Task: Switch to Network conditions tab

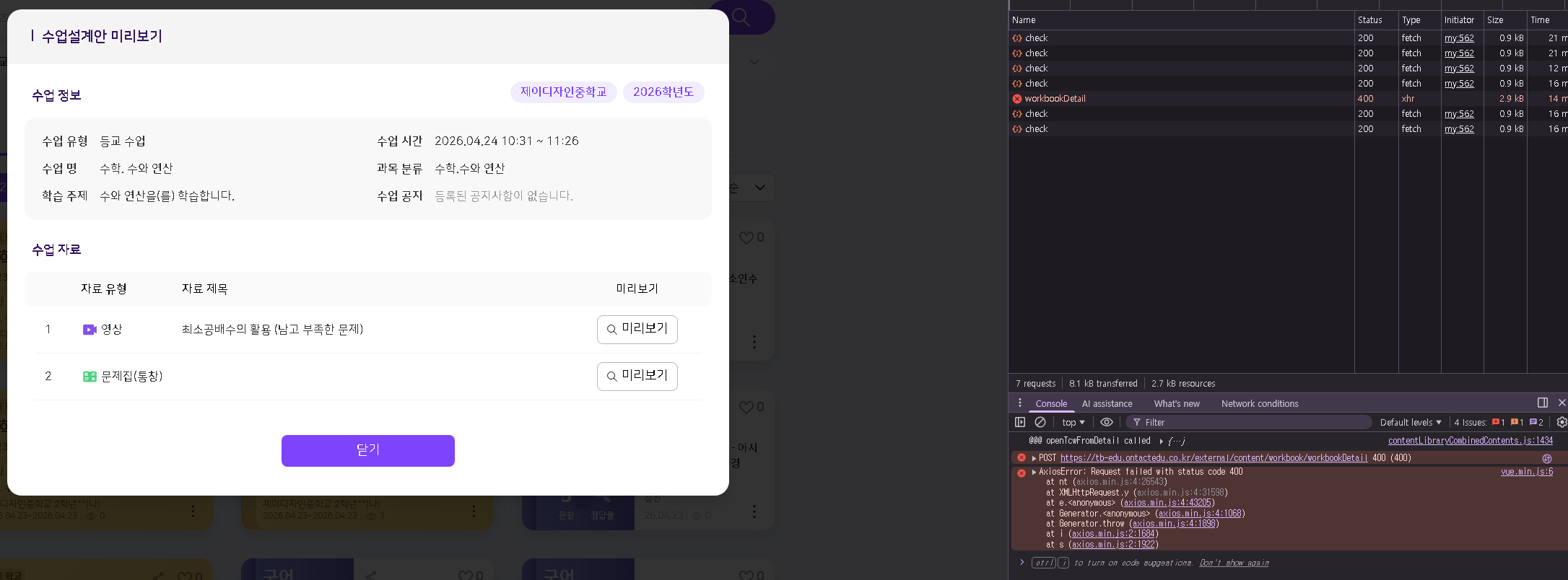Action: (1259, 404)
